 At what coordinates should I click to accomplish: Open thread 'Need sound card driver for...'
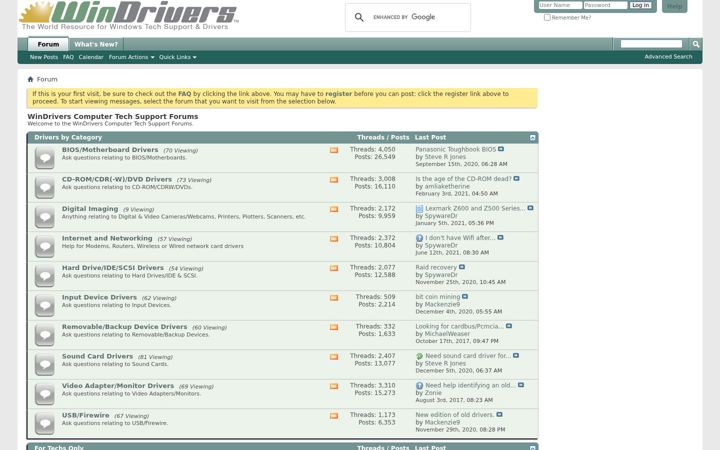tap(468, 356)
